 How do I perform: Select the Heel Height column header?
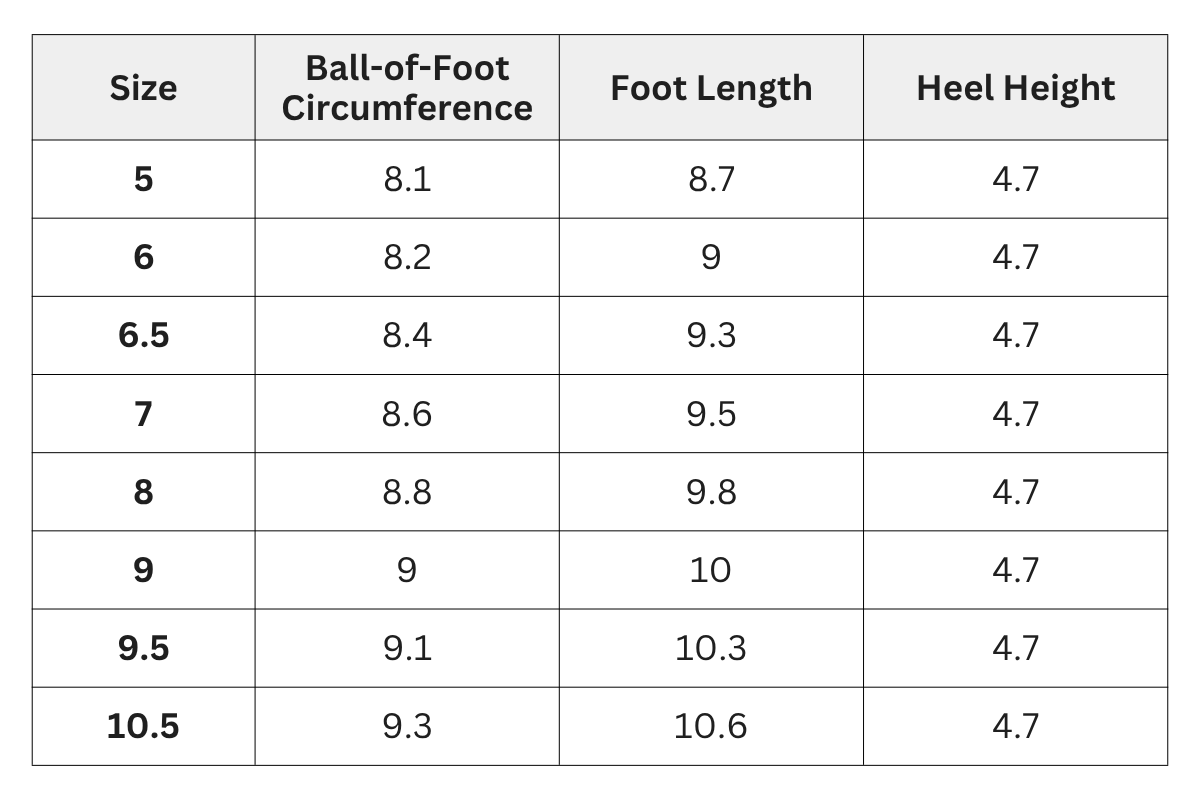click(x=1015, y=88)
